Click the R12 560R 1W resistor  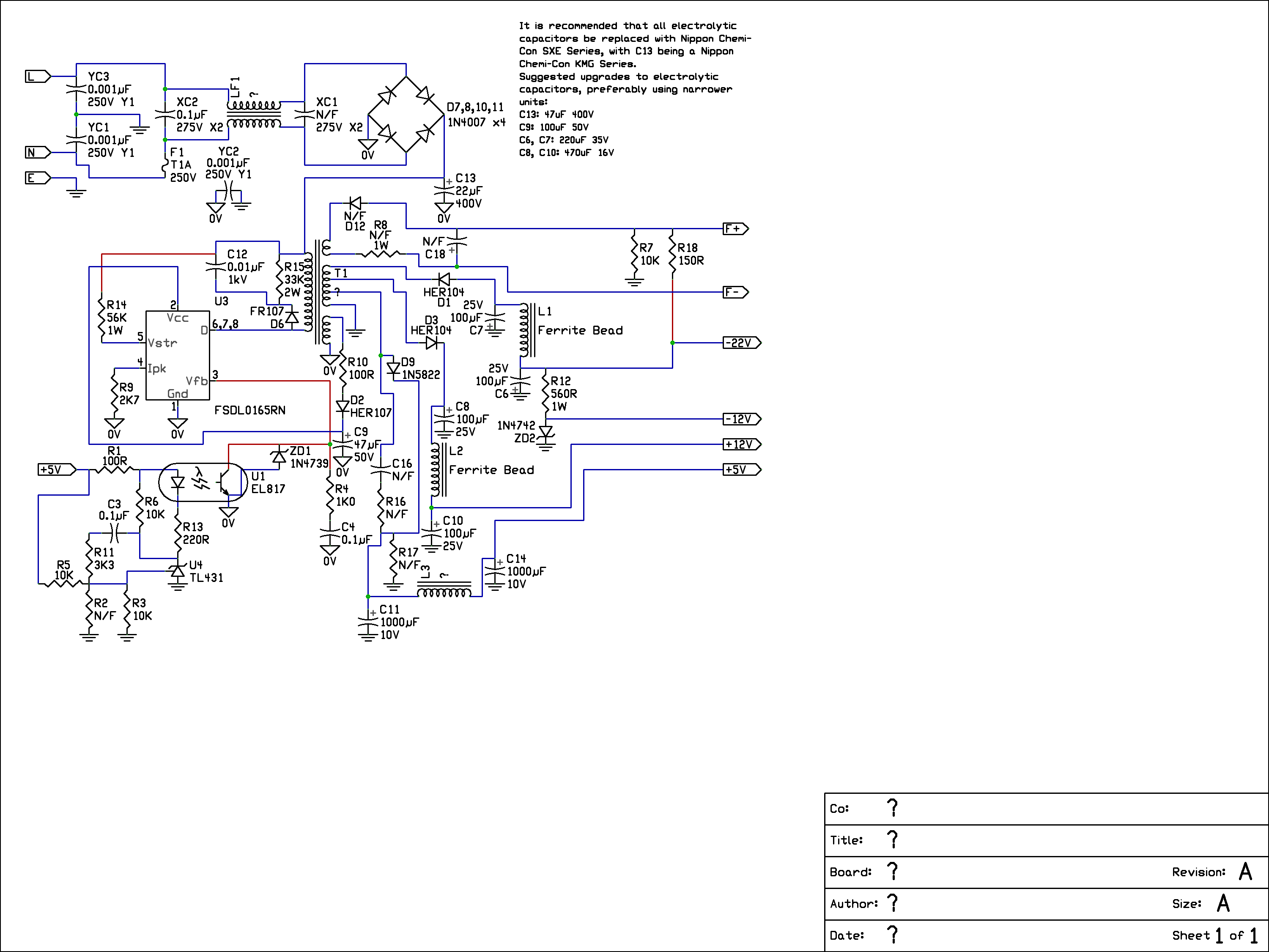[x=545, y=394]
